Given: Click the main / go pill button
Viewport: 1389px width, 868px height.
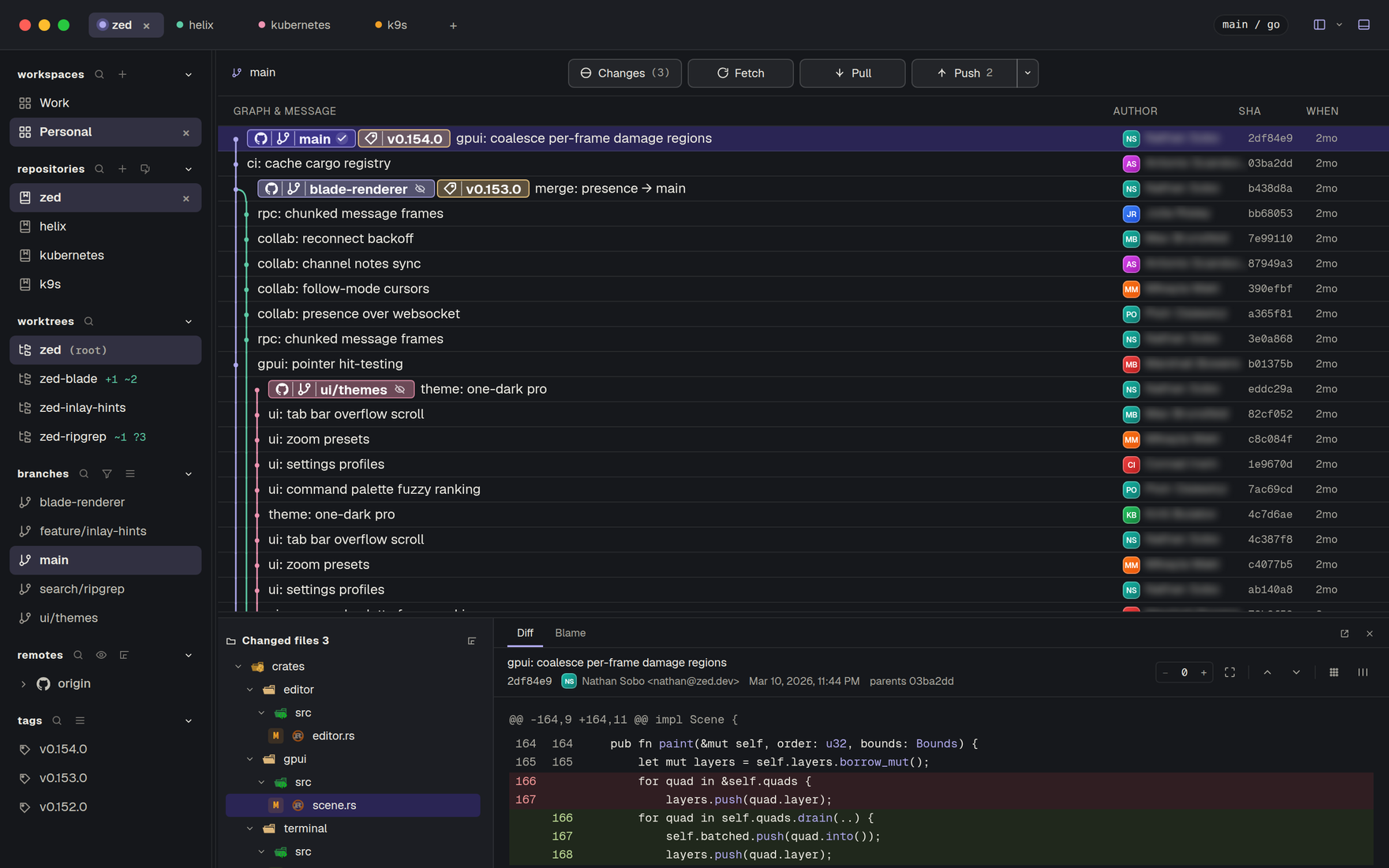Looking at the screenshot, I should 1251,24.
